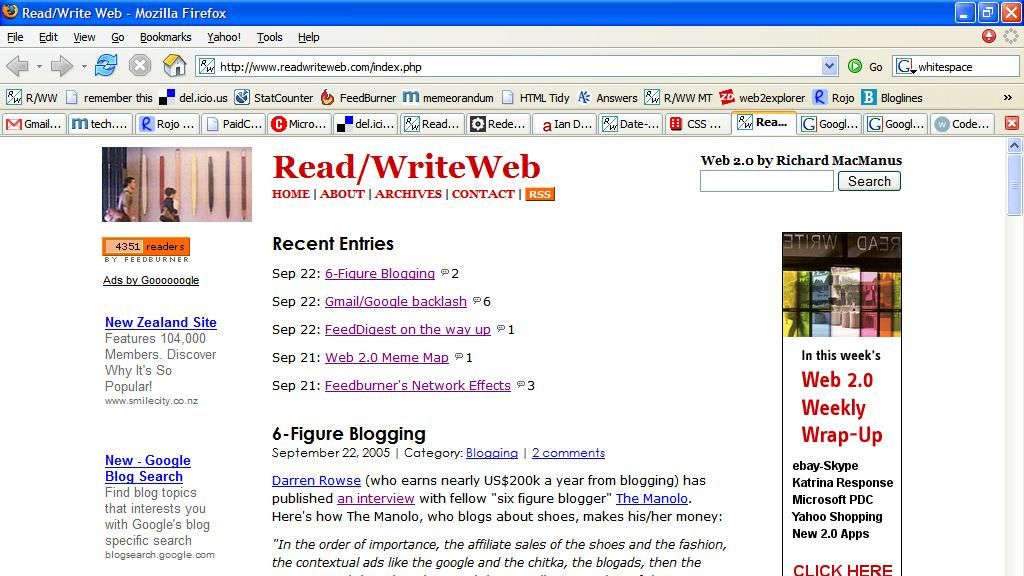Open the HTML Tidy bookmark

coord(536,98)
